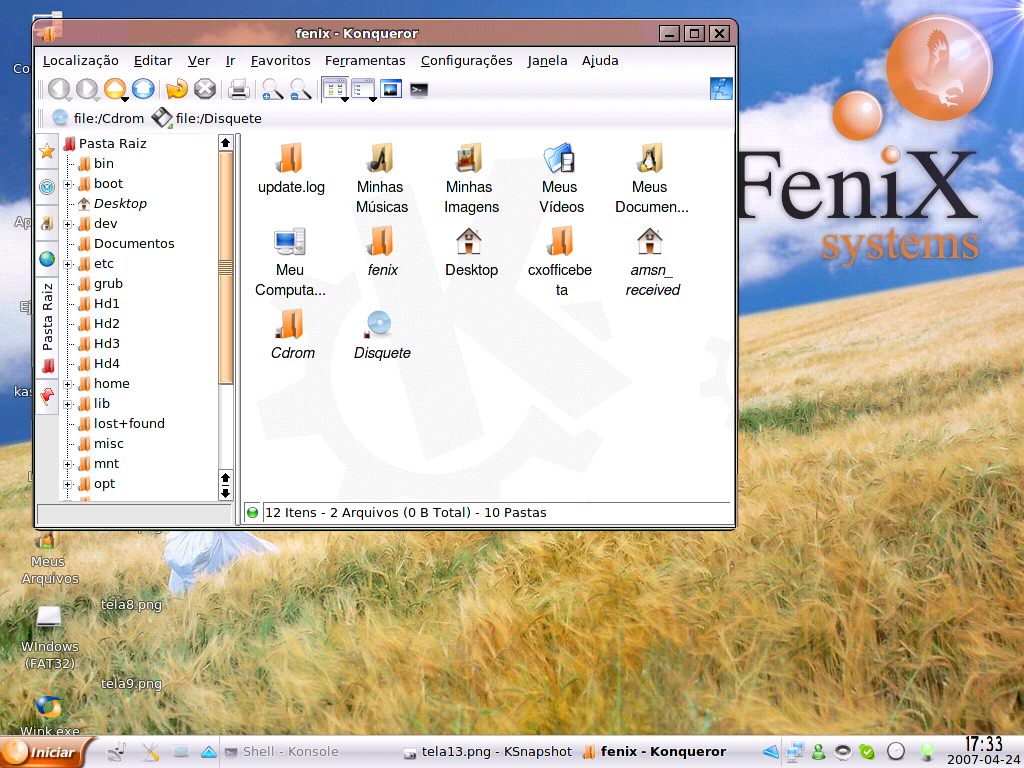Viewport: 1024px width, 768px height.
Task: Switch to Shell - Konsole taskbar entry
Action: tap(282, 752)
